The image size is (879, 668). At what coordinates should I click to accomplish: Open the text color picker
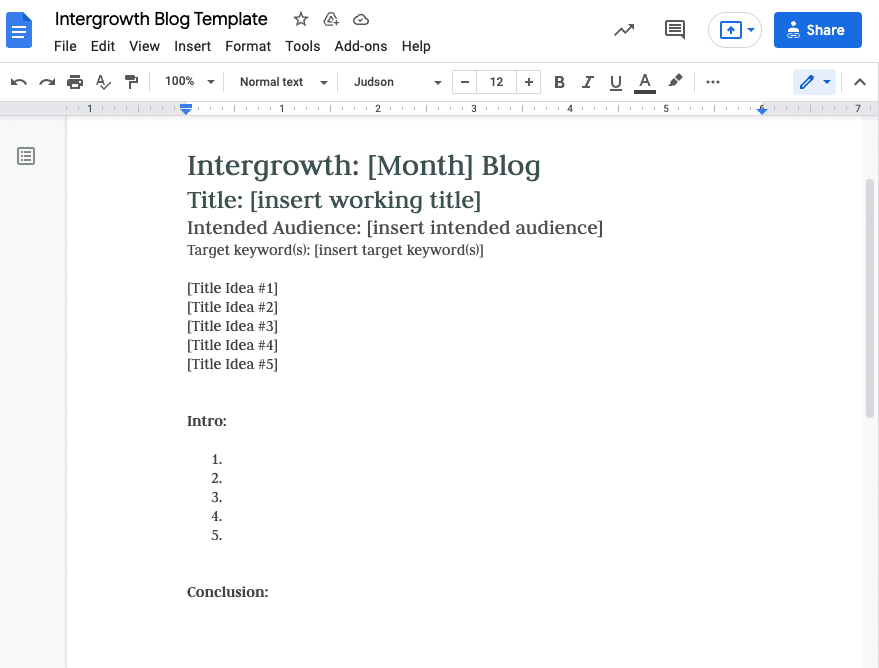pos(645,82)
